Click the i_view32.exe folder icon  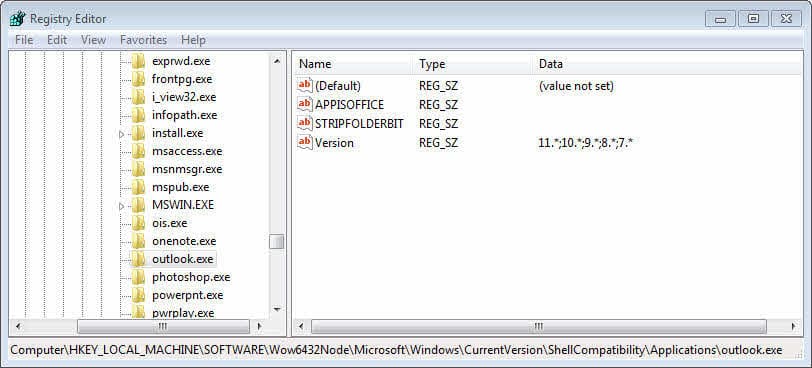(x=138, y=97)
